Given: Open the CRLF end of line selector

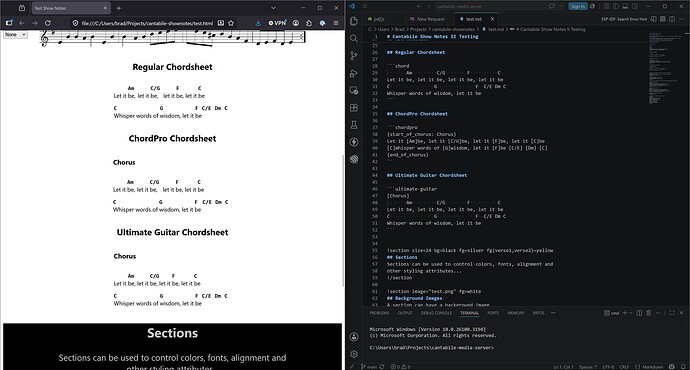Looking at the screenshot, I should tap(624, 366).
